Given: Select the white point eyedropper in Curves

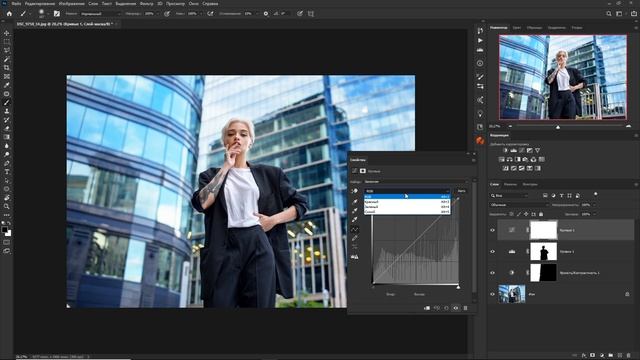Looking at the screenshot, I should (x=355, y=220).
